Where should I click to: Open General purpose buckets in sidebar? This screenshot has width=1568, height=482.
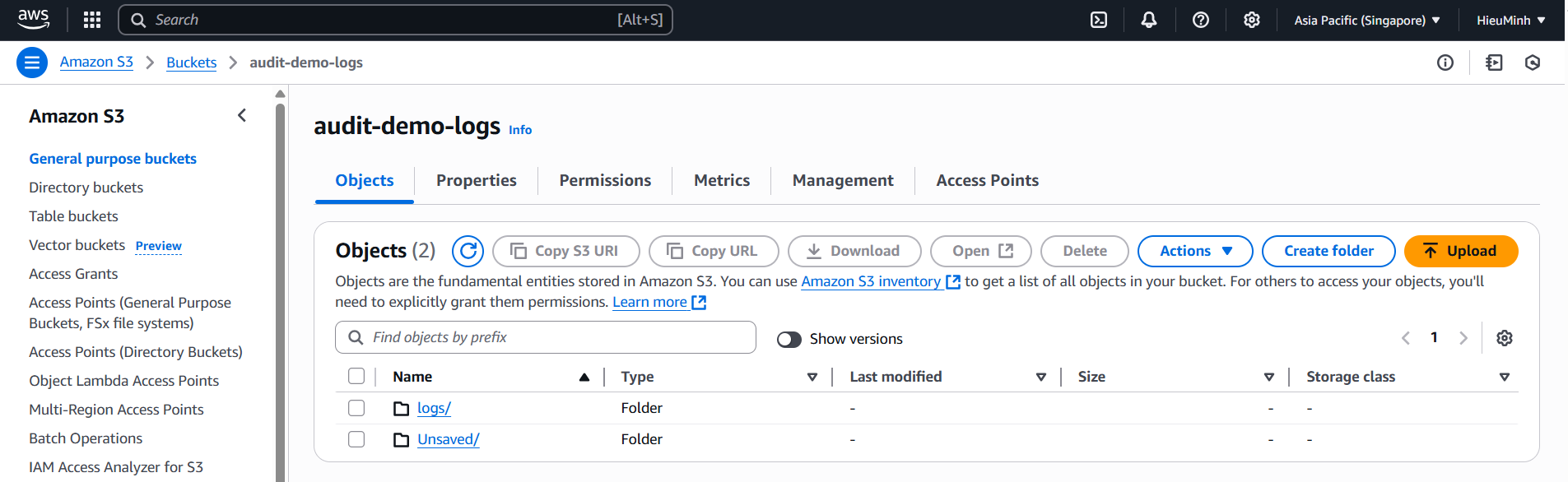[x=113, y=159]
